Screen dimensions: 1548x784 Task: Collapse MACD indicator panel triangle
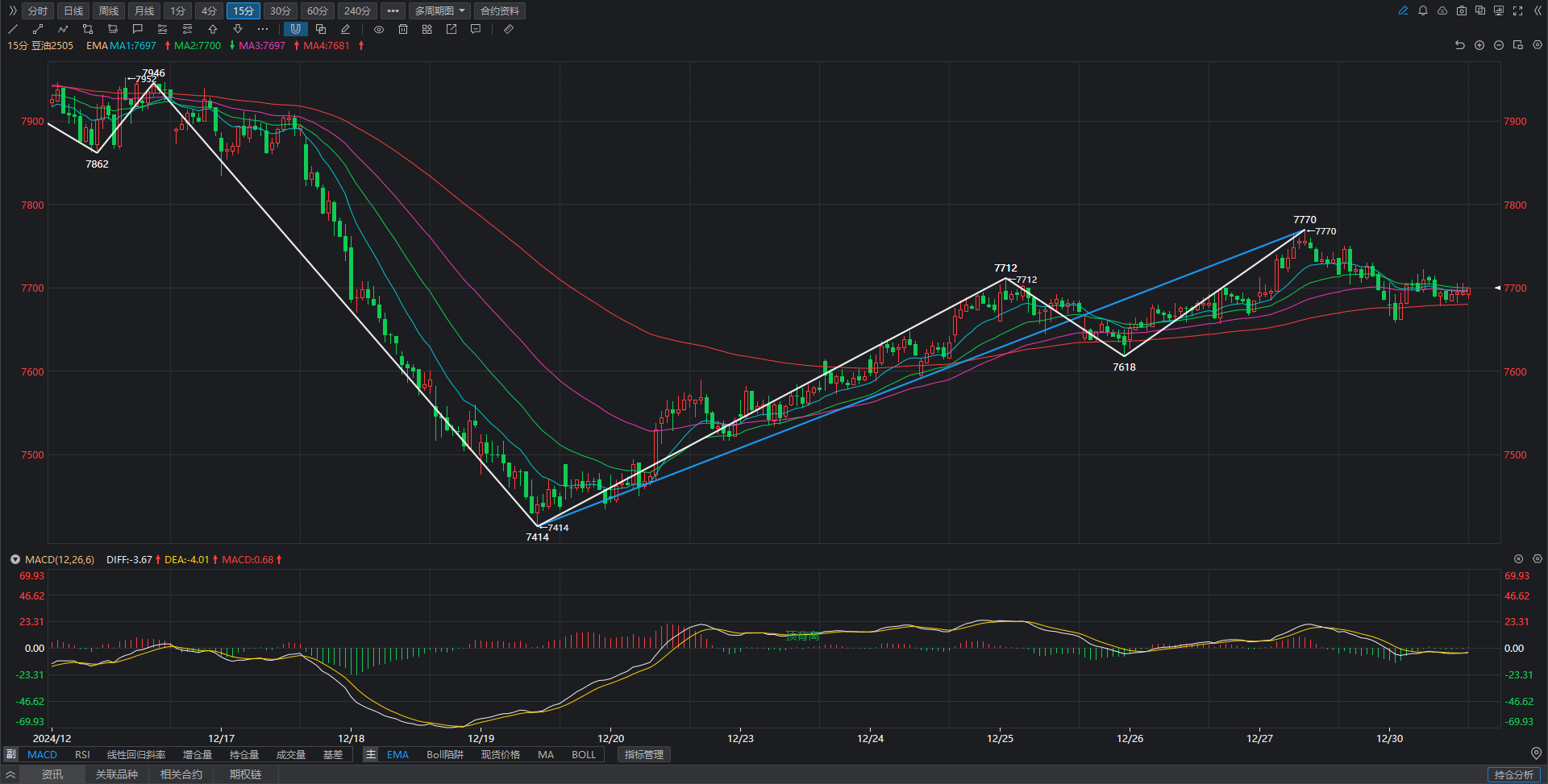click(x=15, y=559)
